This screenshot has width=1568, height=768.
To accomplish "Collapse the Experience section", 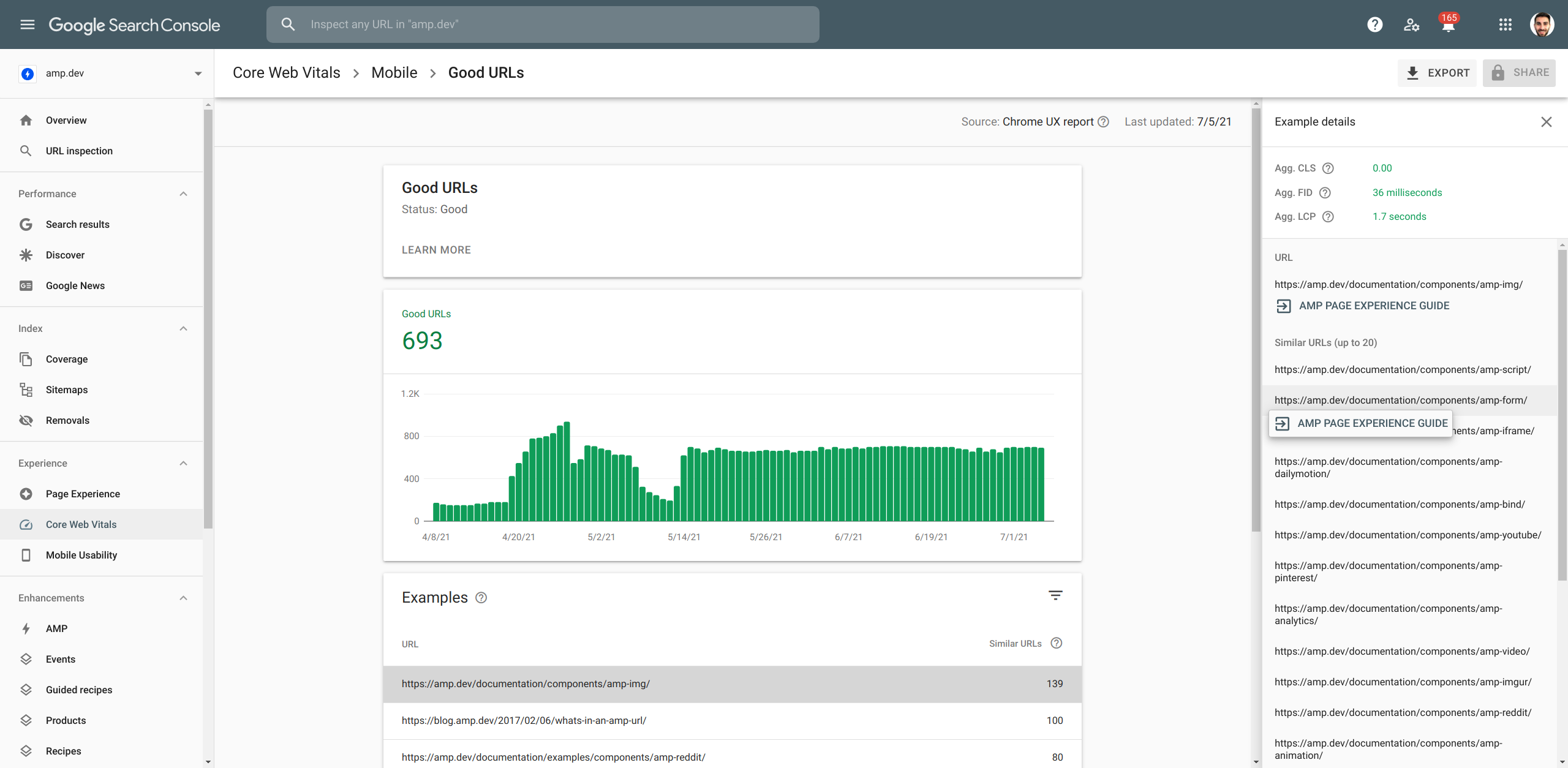I will click(183, 463).
